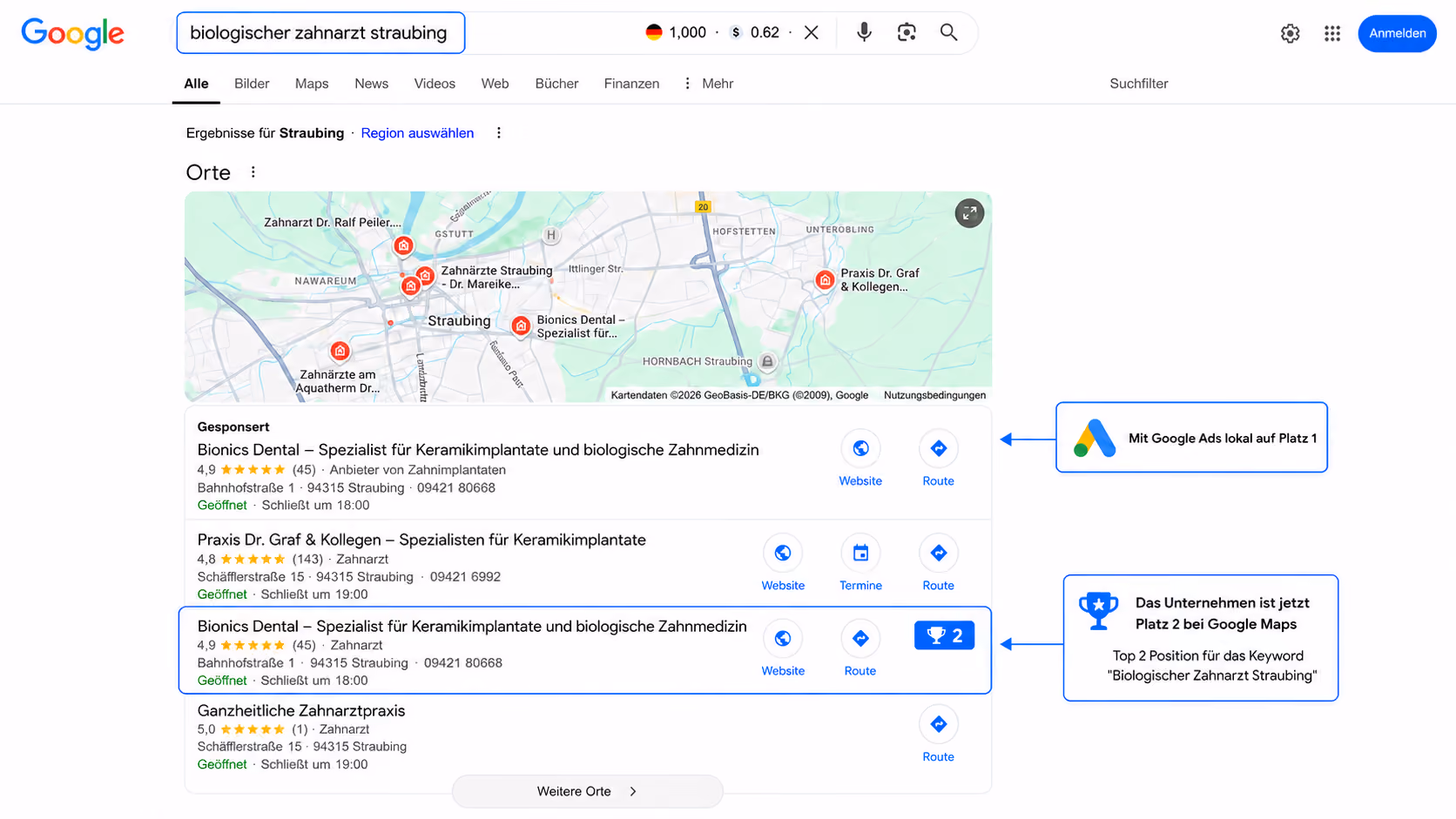This screenshot has height=819, width=1456.
Task: Open the settings gear in the header
Action: [x=1290, y=34]
